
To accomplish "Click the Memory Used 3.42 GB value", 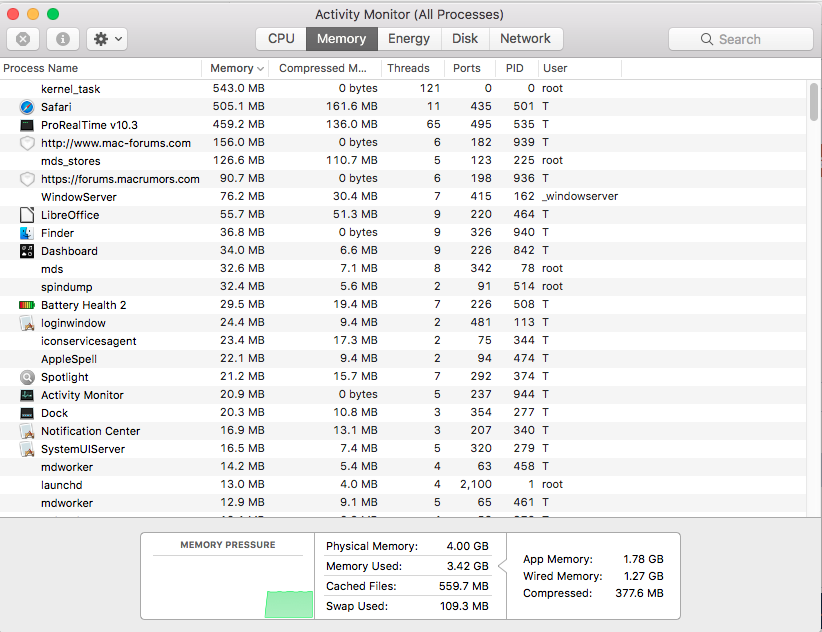I will pos(467,566).
